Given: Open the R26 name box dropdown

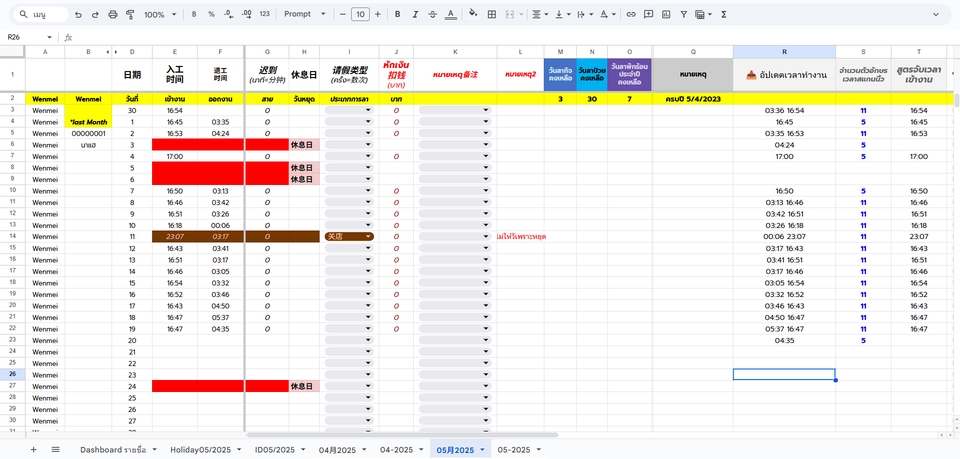Looking at the screenshot, I should [x=52, y=37].
